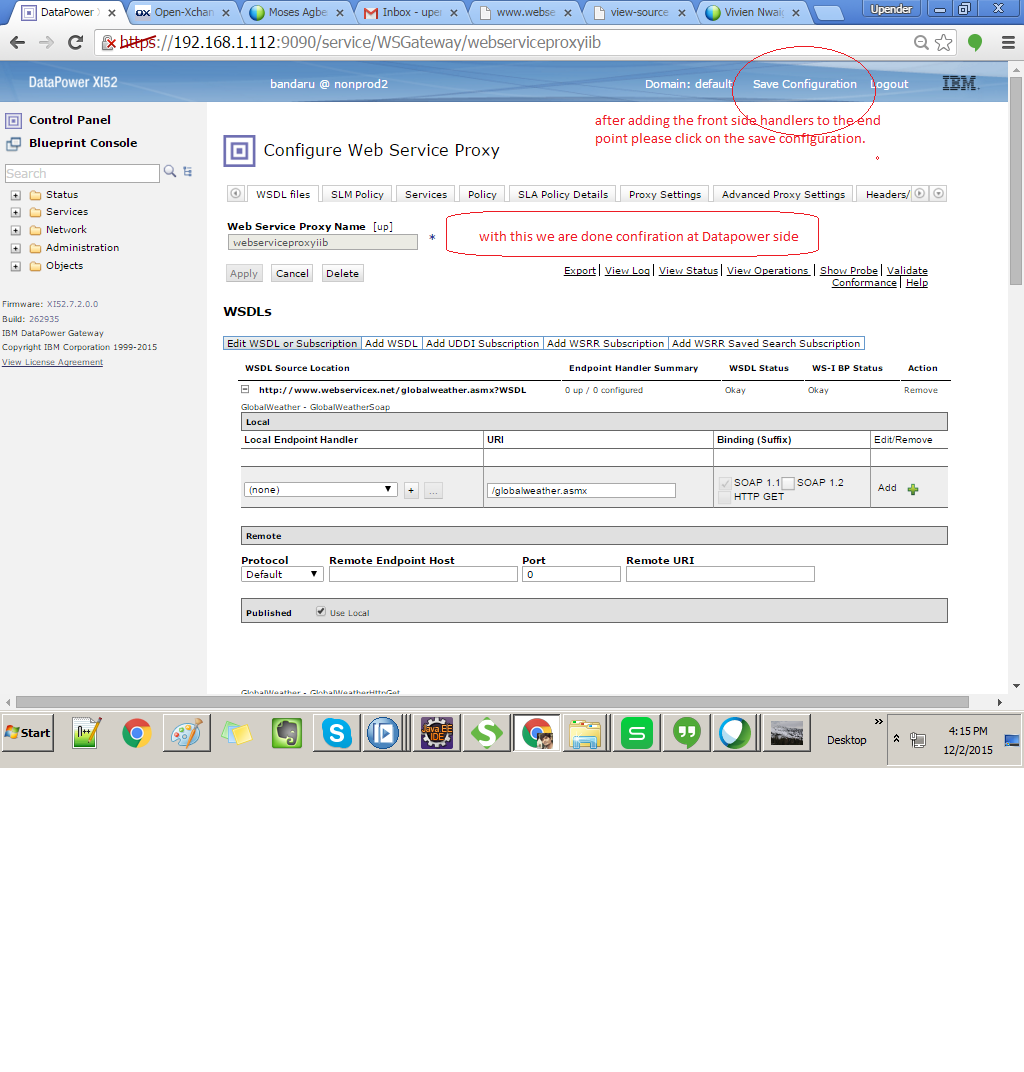This screenshot has height=1072, width=1024.
Task: Click the search magnifier icon in sidebar
Action: pos(168,172)
